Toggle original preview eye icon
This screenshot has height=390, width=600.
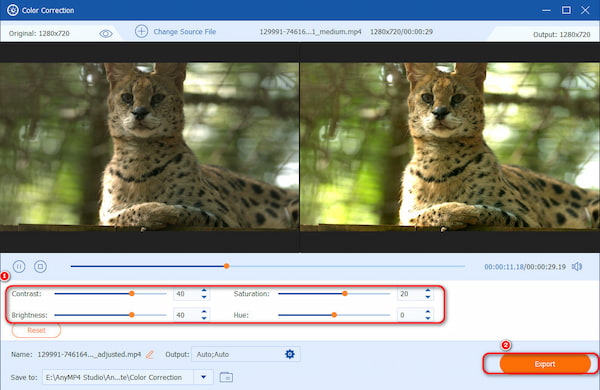click(106, 34)
